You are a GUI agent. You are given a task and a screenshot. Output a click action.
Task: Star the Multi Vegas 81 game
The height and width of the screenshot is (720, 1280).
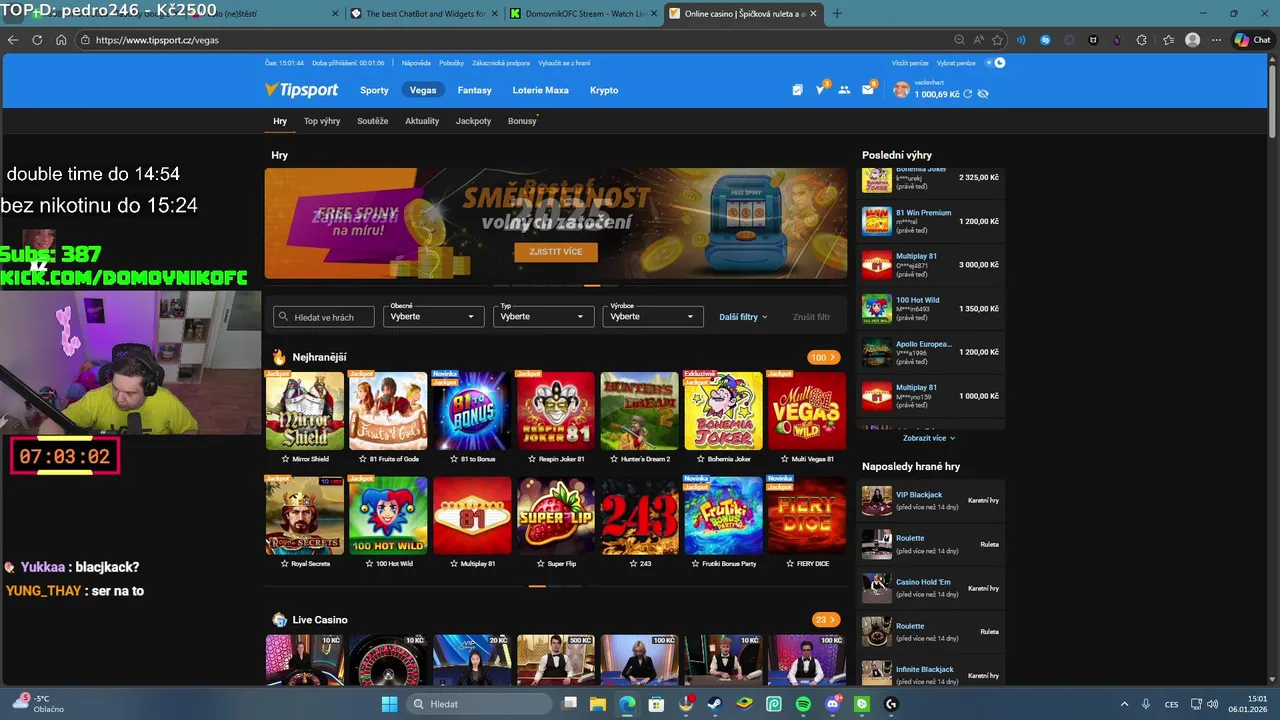pos(784,459)
